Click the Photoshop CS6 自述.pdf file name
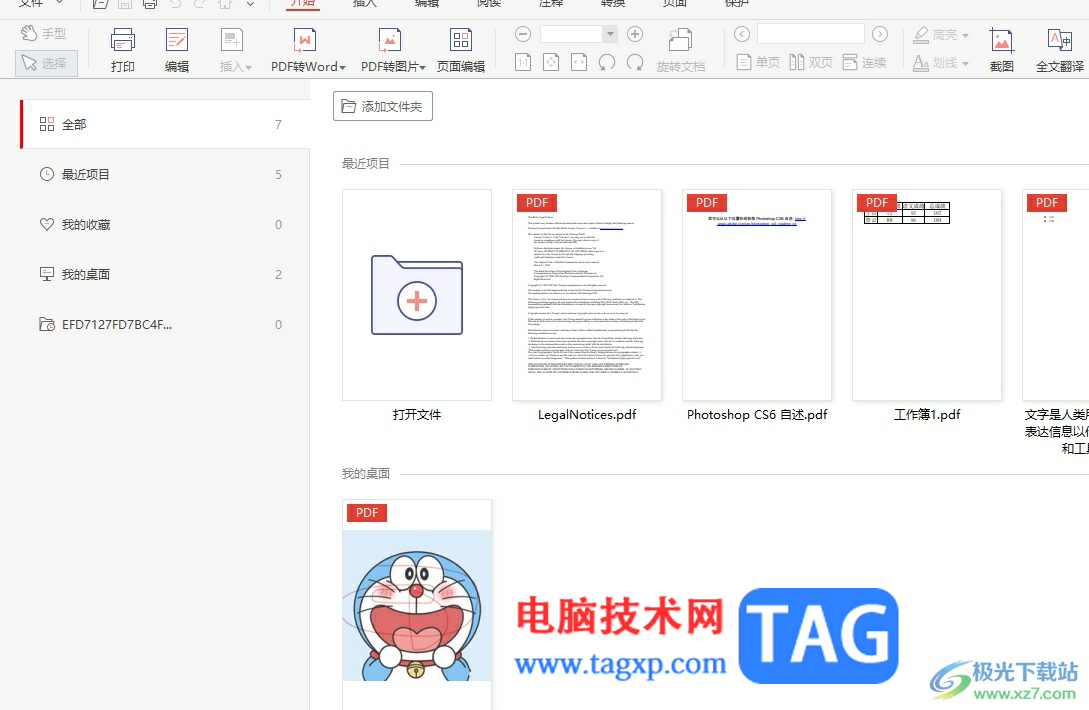Image resolution: width=1089 pixels, height=710 pixels. coord(757,415)
